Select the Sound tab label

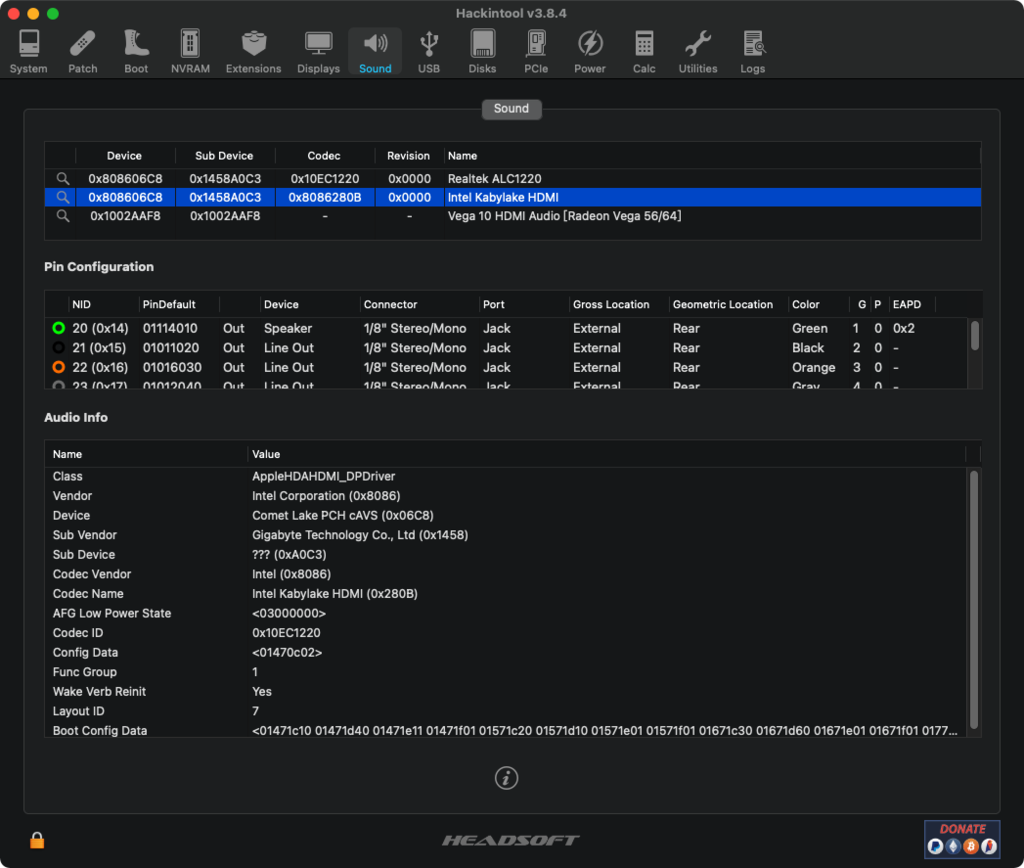pyautogui.click(x=511, y=108)
